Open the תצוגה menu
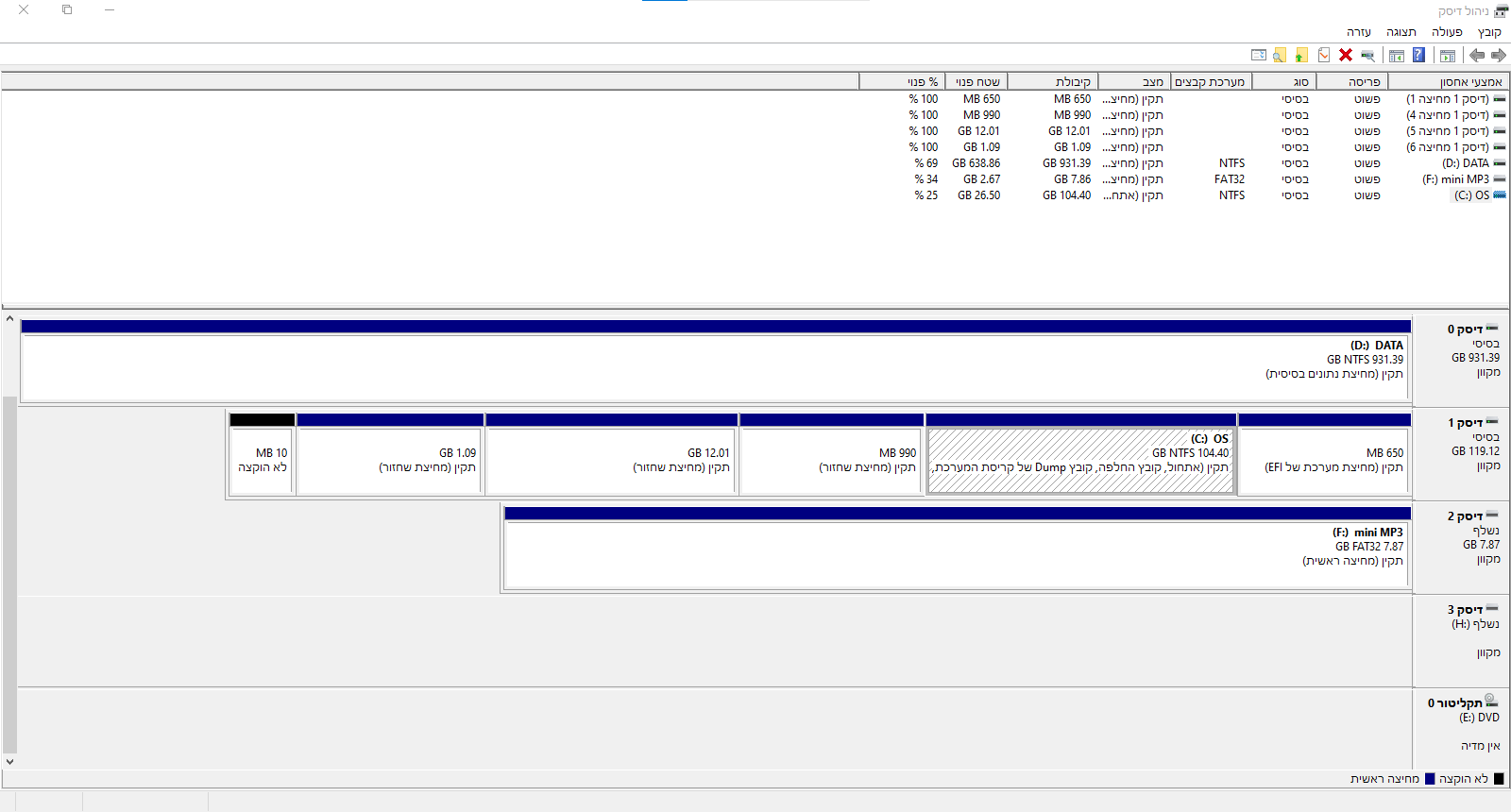1511x812 pixels. click(1401, 32)
